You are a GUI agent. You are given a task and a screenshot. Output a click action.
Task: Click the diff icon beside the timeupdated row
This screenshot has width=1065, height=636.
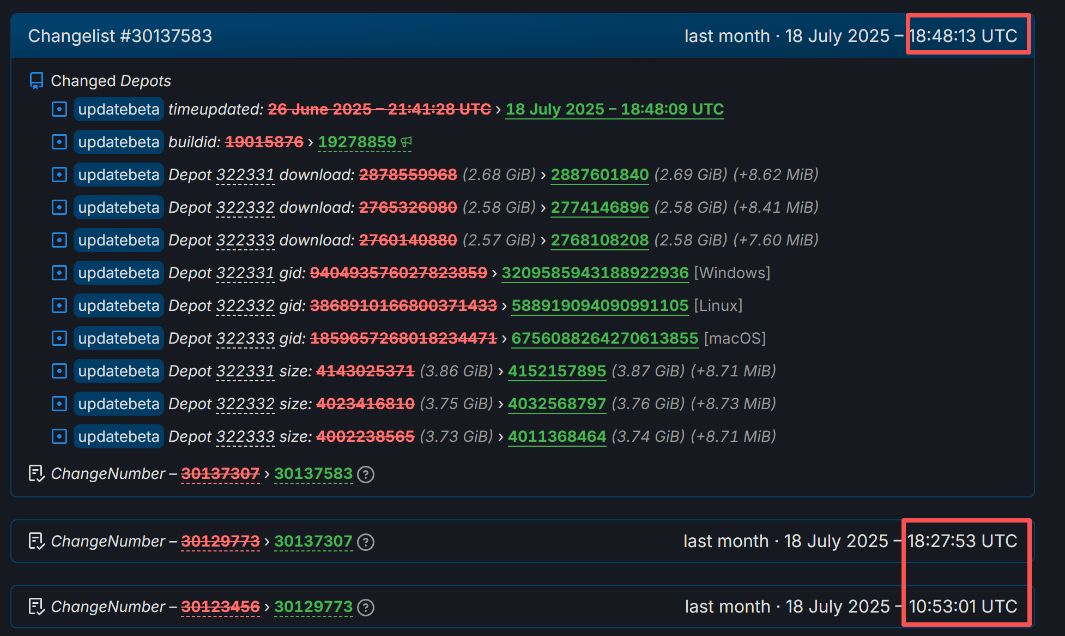59,109
